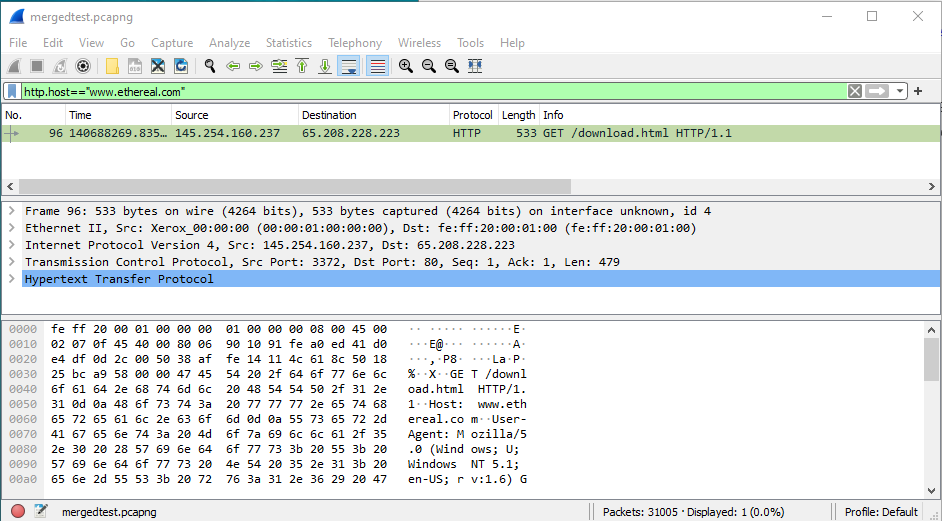The image size is (942, 521).
Task: Add a display filter button
Action: [918, 91]
